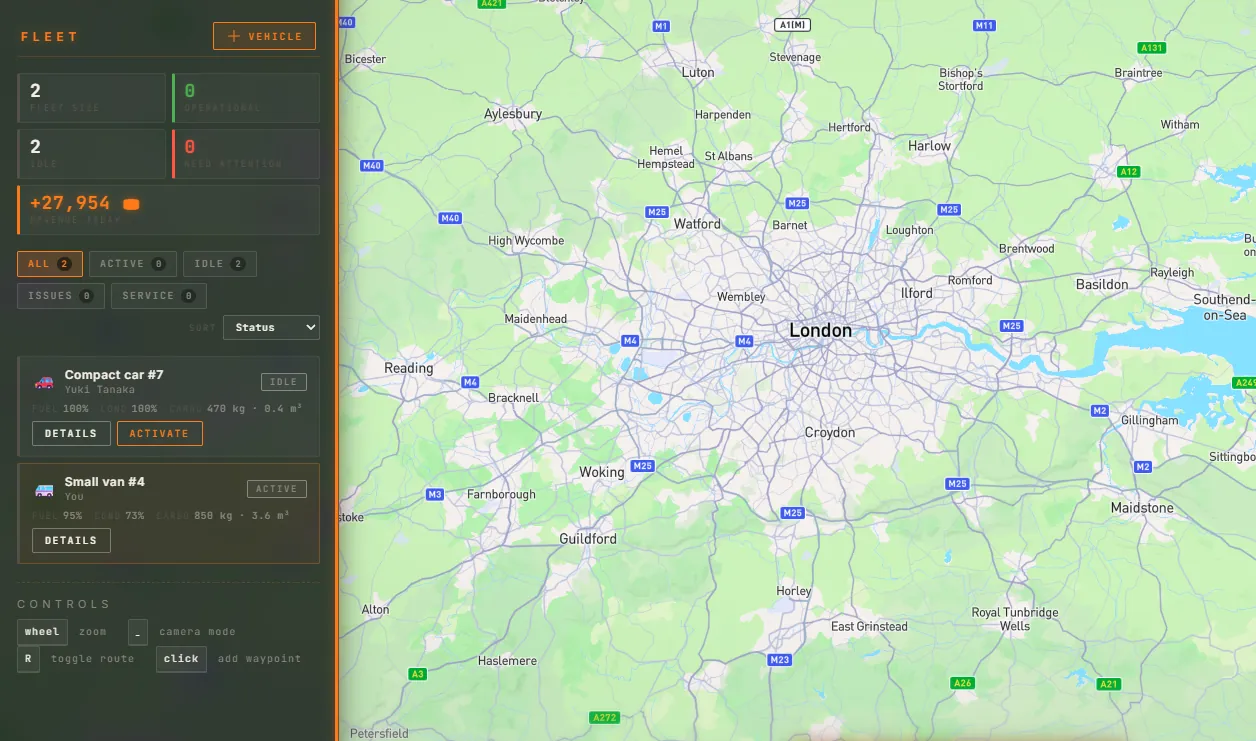Toggle the ACTIVE status badge on Small van #4
This screenshot has height=741, width=1256.
277,489
